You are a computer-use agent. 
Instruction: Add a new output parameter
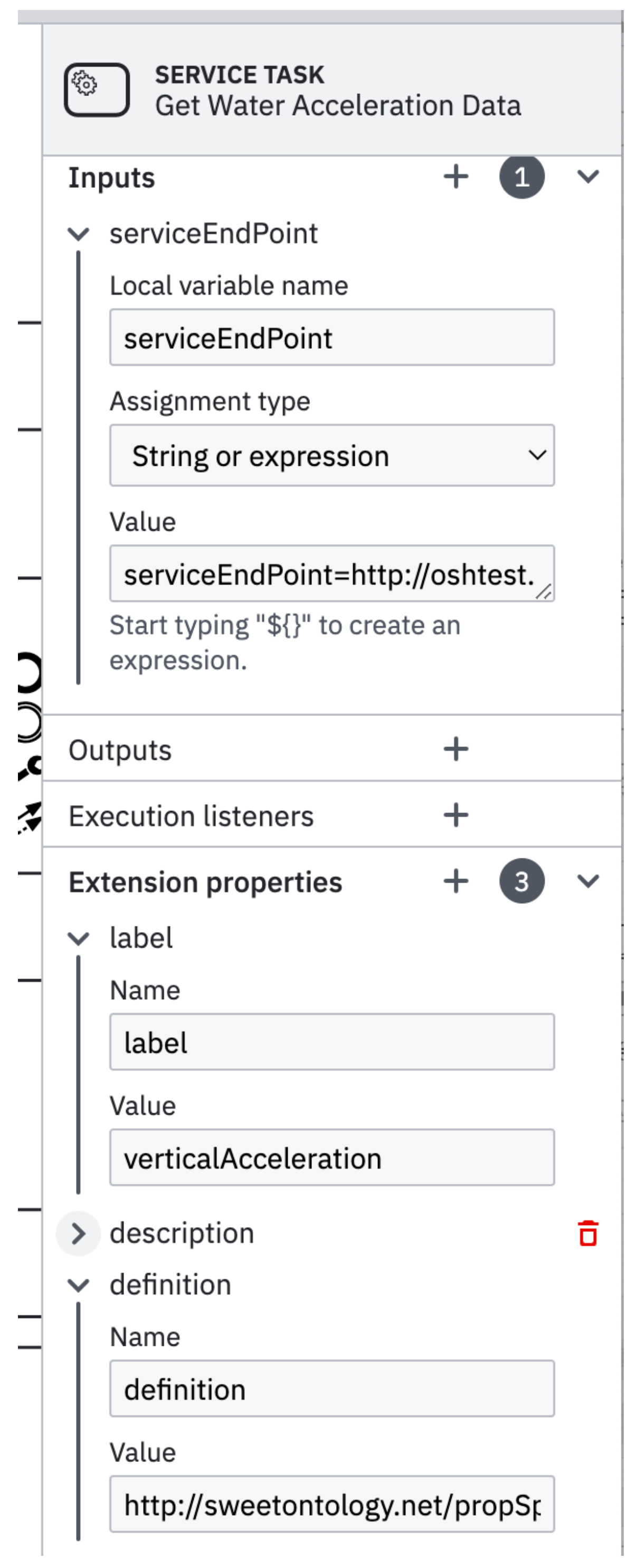click(455, 749)
